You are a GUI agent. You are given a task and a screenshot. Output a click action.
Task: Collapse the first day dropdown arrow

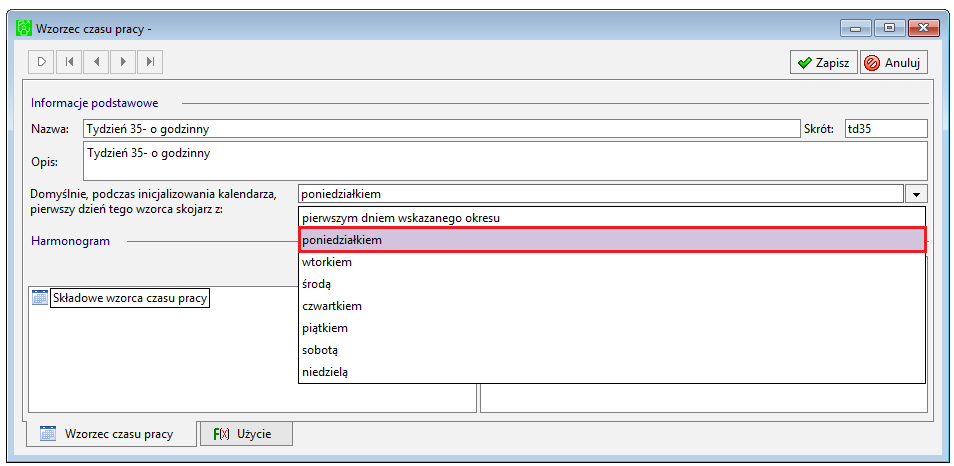(x=916, y=194)
